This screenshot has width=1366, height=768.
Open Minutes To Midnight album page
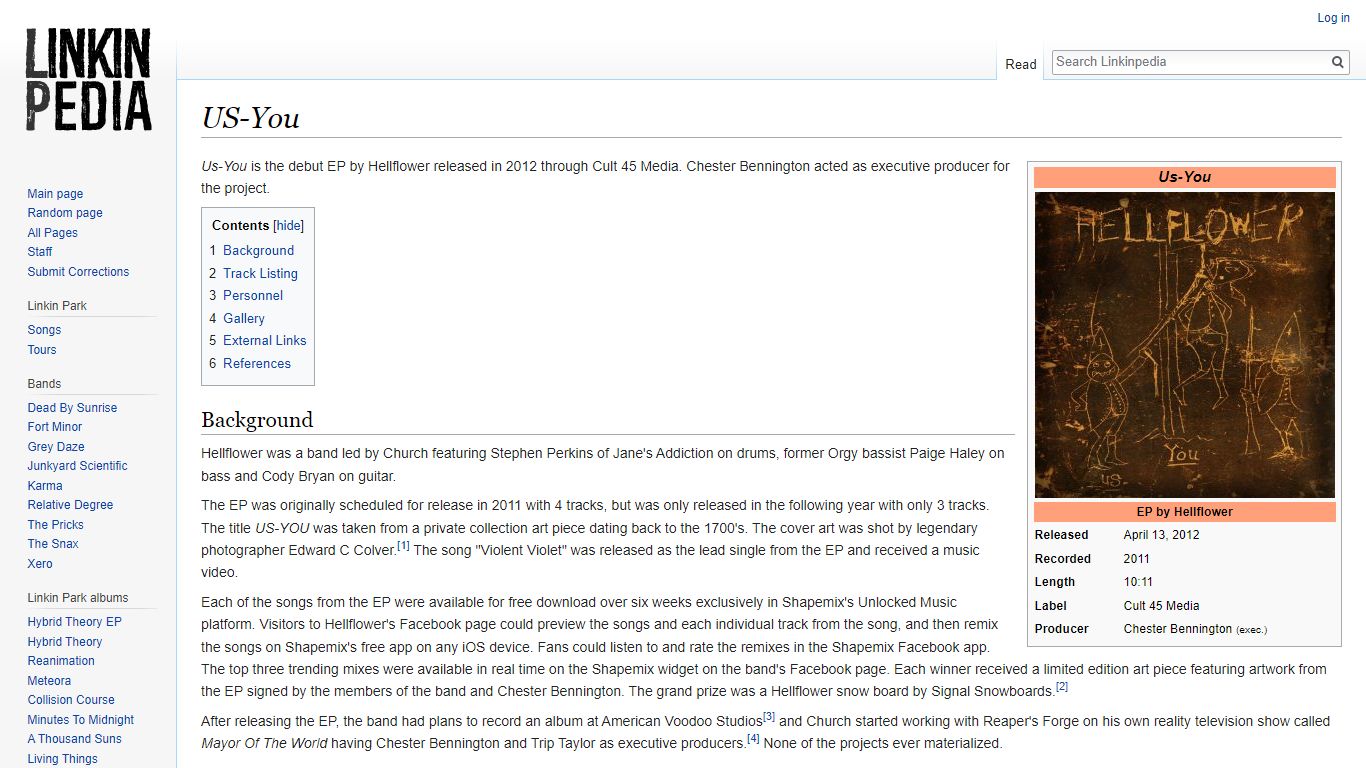(81, 720)
